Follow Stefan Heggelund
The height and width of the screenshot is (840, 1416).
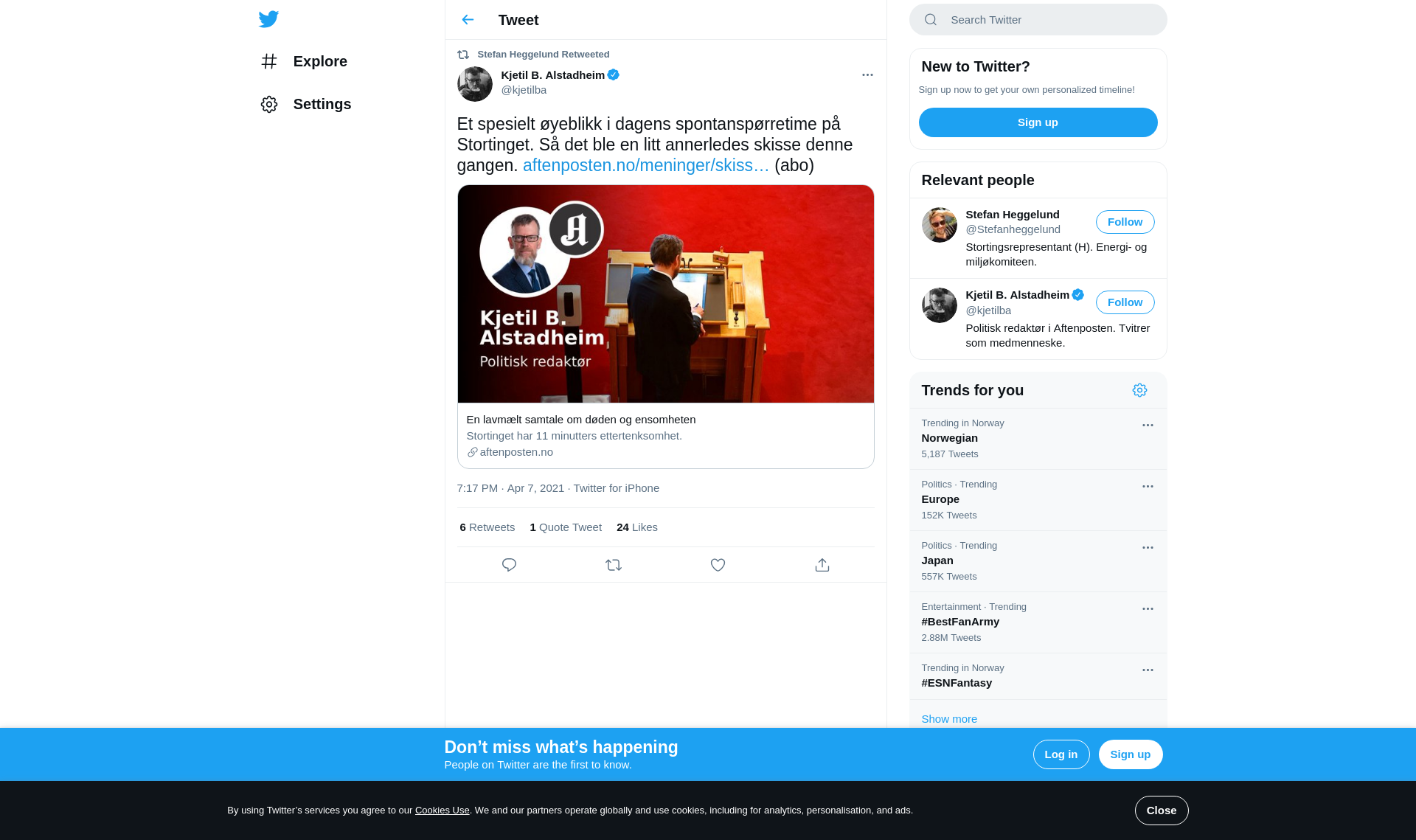1125,222
